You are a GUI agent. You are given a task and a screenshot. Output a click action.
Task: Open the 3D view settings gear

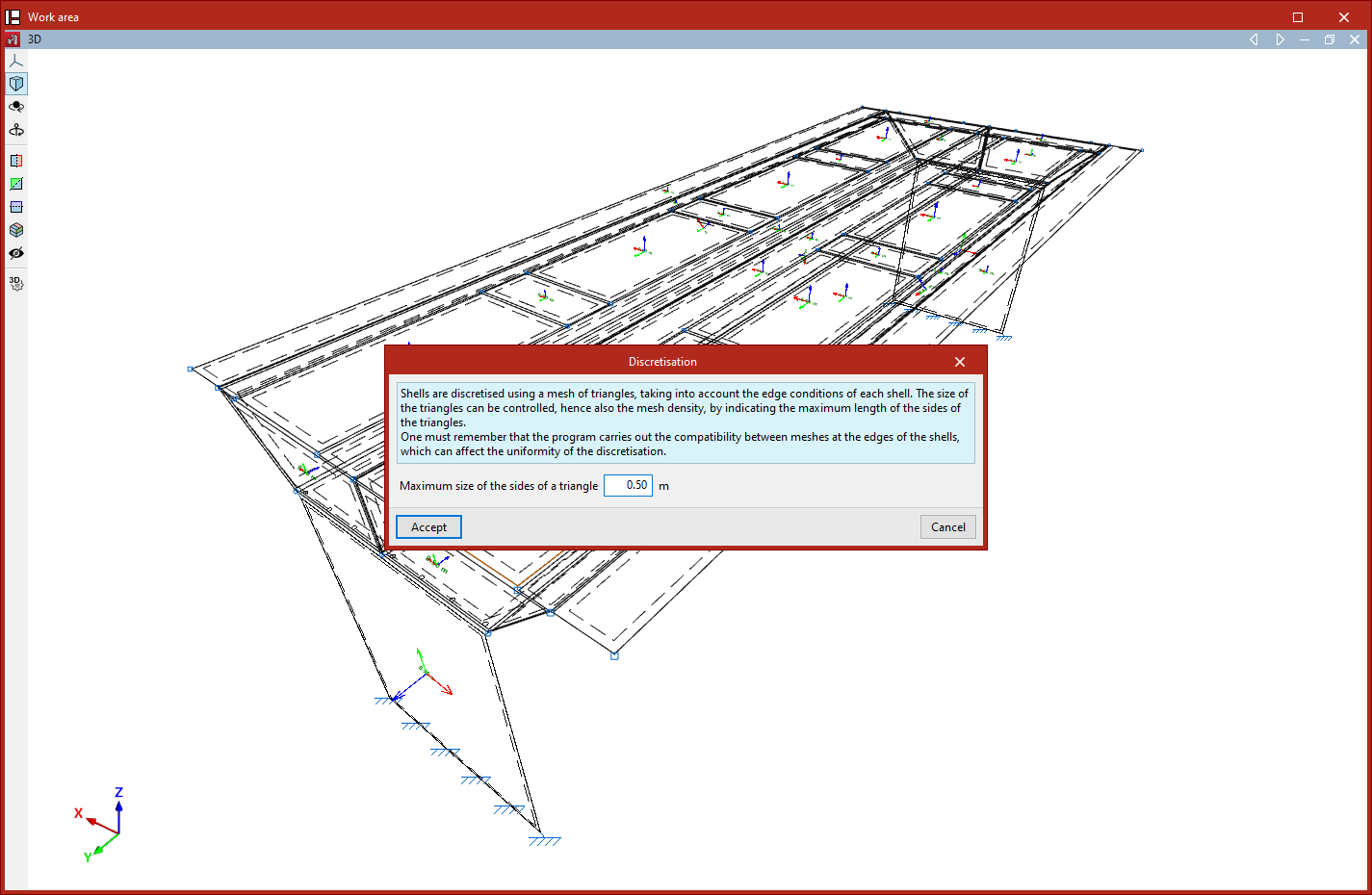(16, 284)
